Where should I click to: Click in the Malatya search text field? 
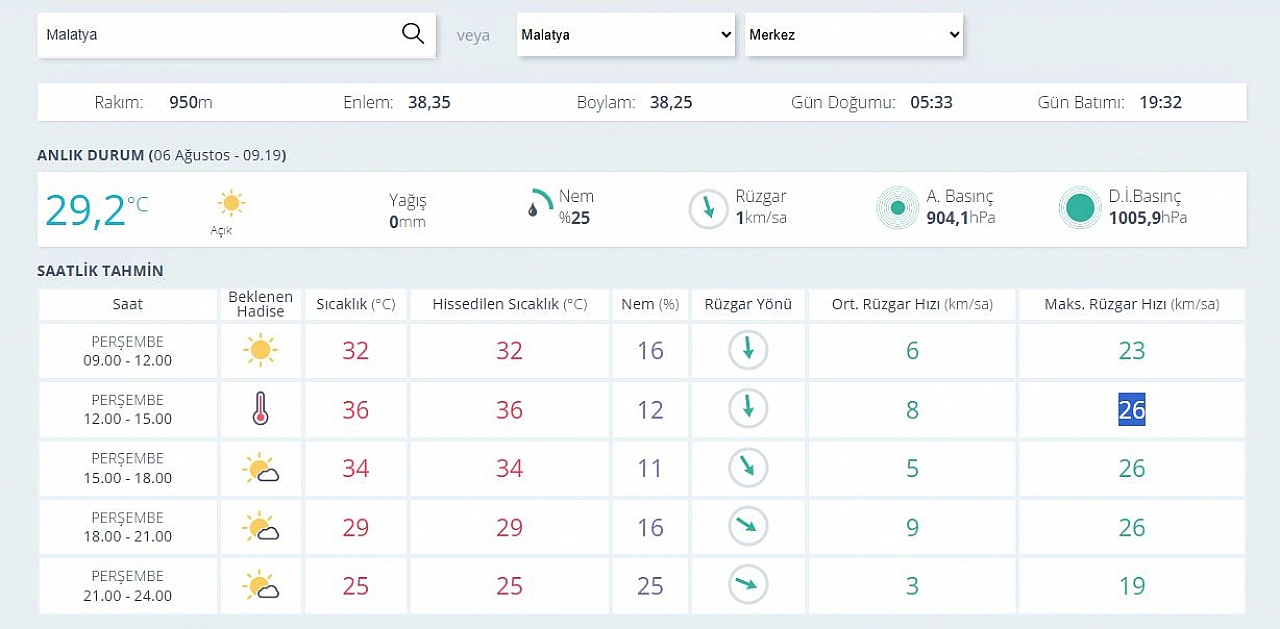tap(220, 34)
